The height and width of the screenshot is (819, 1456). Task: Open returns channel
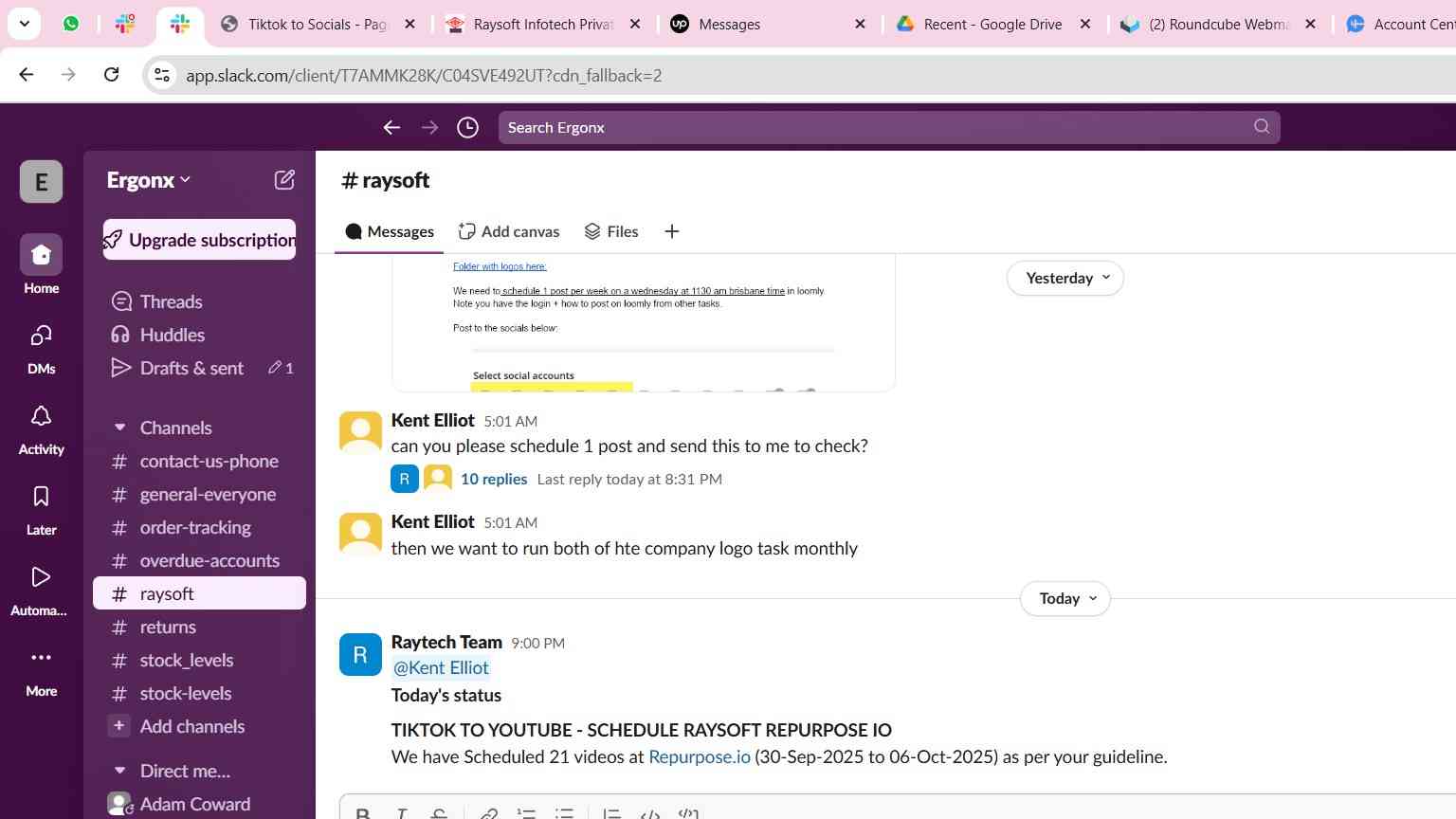[x=199, y=627]
